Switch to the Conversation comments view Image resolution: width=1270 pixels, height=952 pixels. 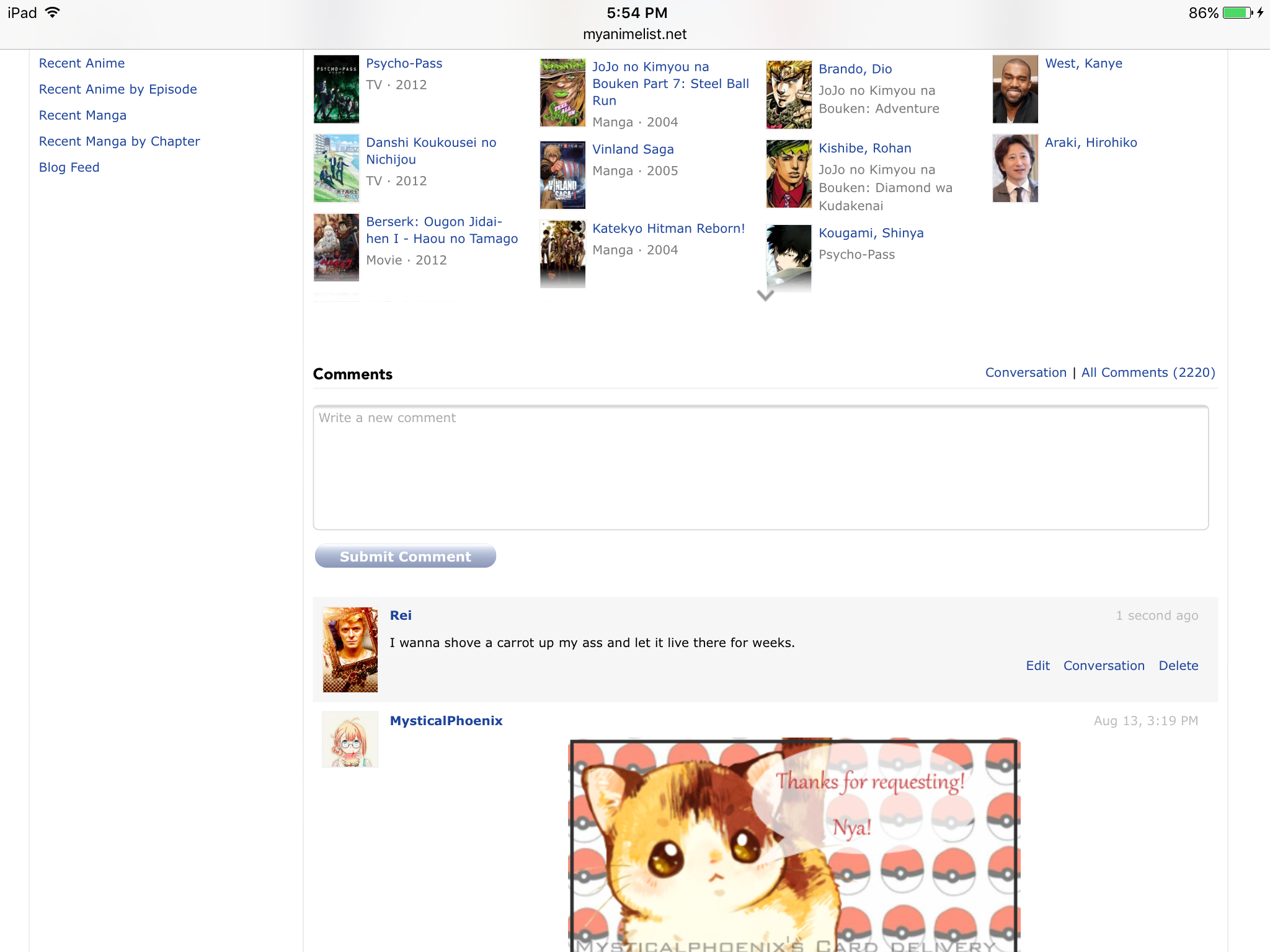point(1026,372)
